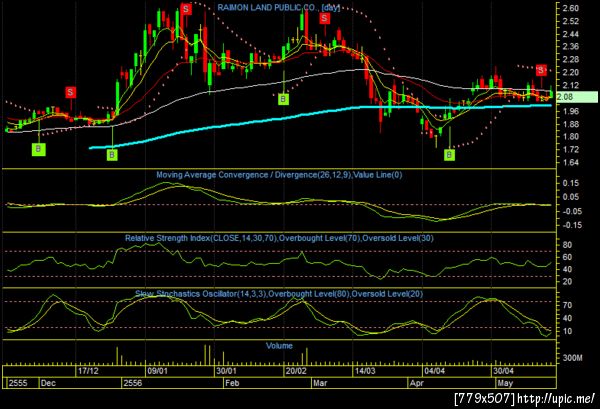The width and height of the screenshot is (600, 409).
Task: Click the Dec month label
Action: [x=48, y=383]
